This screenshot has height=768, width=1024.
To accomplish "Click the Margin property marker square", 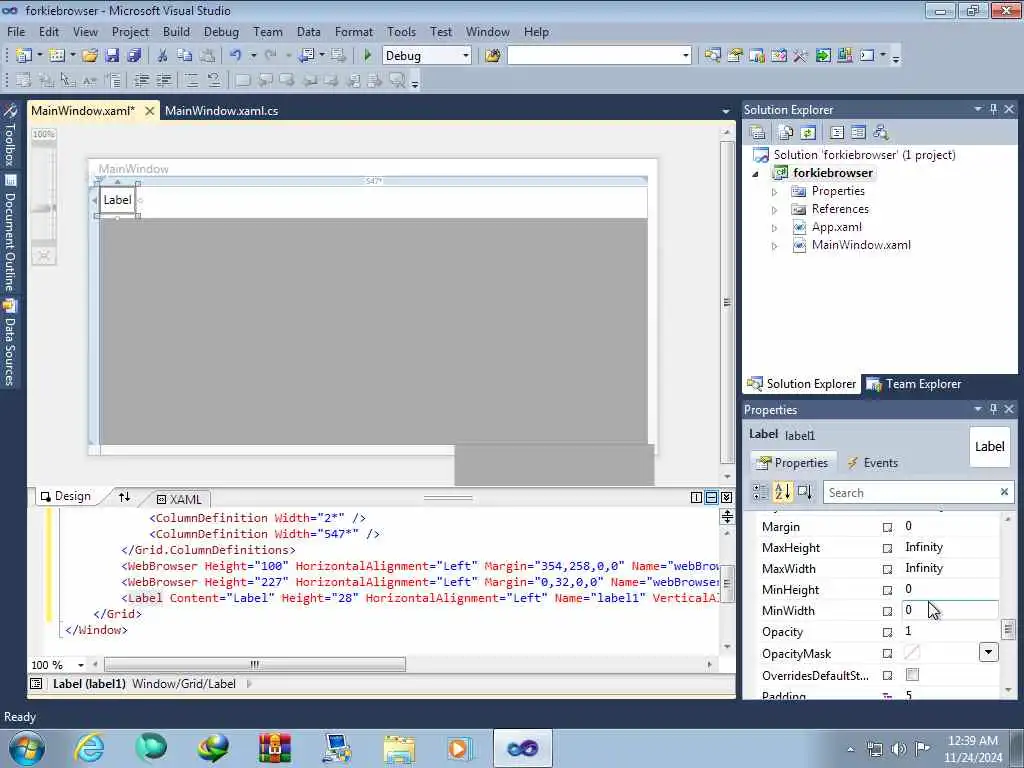I will pos(887,527).
